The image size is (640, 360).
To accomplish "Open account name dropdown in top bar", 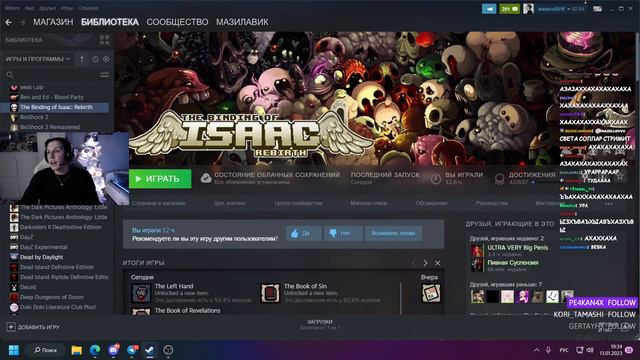I will coord(561,9).
